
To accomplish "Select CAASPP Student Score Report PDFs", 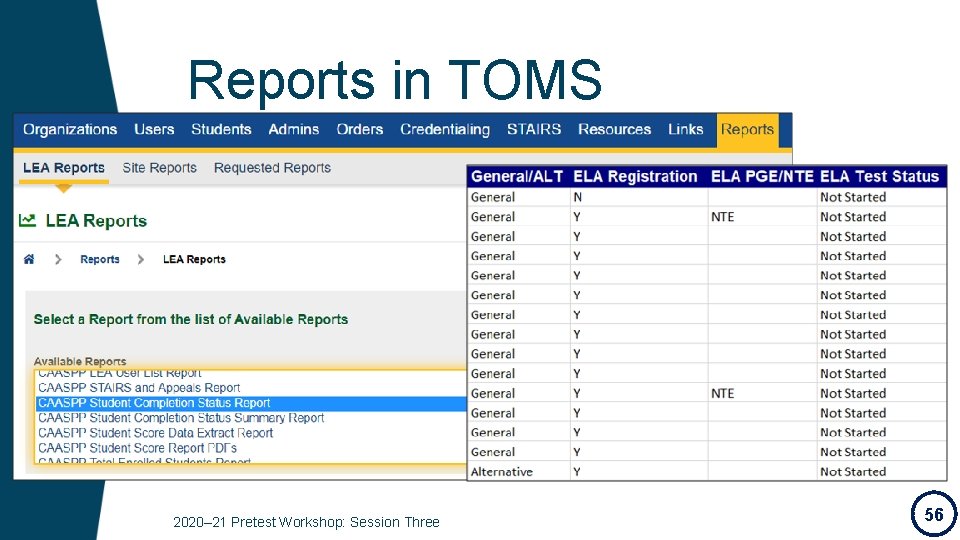I will coord(137,448).
